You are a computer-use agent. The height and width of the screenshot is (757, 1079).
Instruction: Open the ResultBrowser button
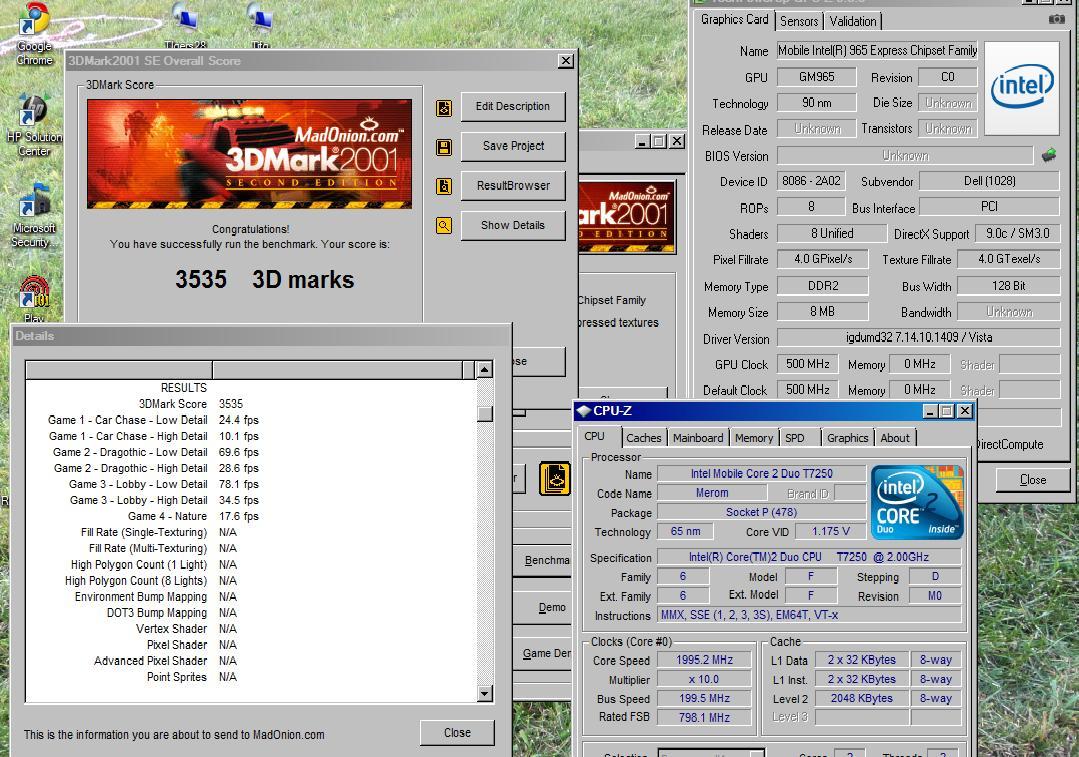[513, 186]
